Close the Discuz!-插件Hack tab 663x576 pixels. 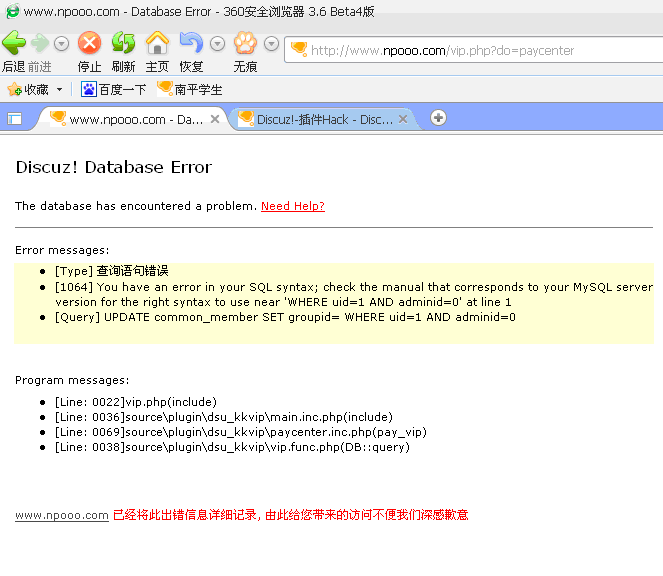(x=403, y=119)
